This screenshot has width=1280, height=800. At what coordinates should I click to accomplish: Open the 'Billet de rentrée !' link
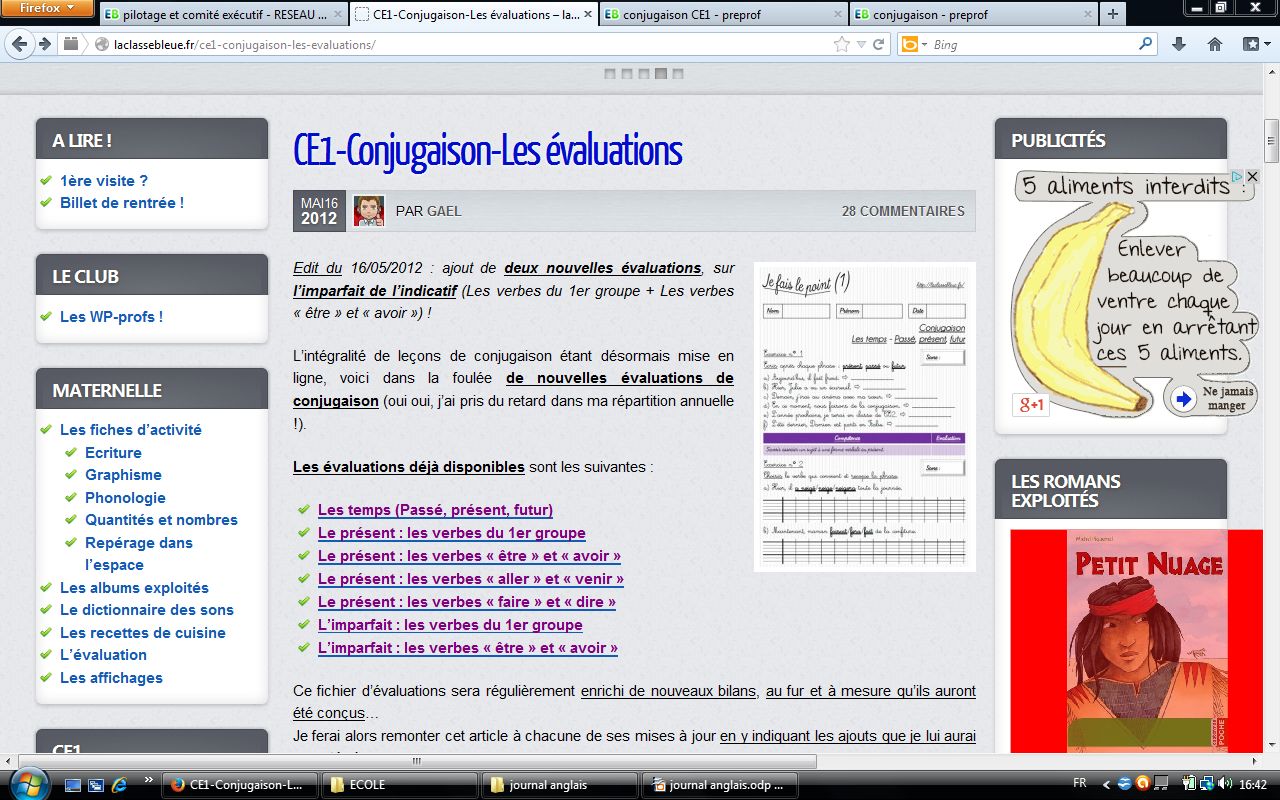coord(122,203)
